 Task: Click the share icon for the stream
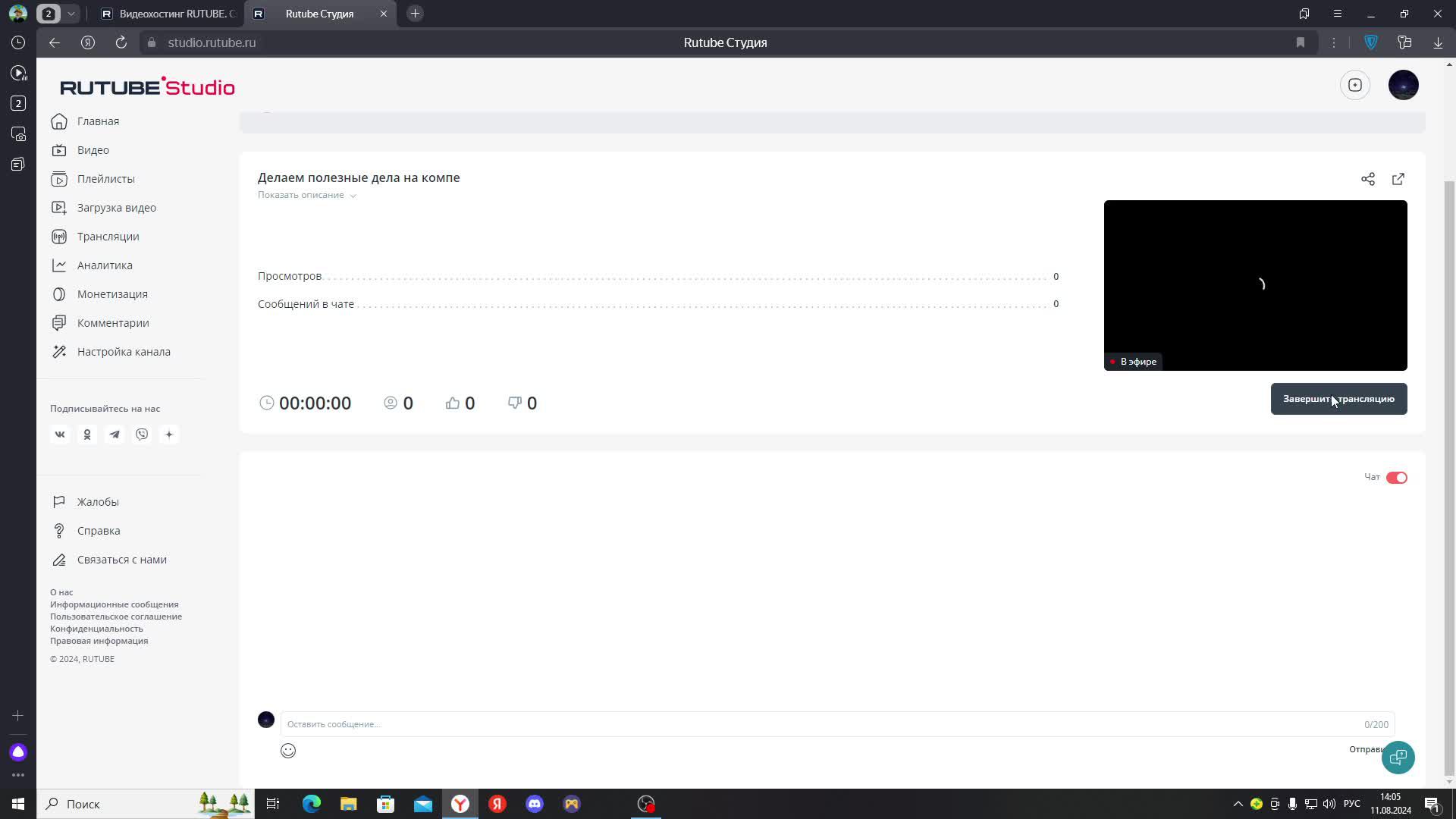pos(1369,179)
